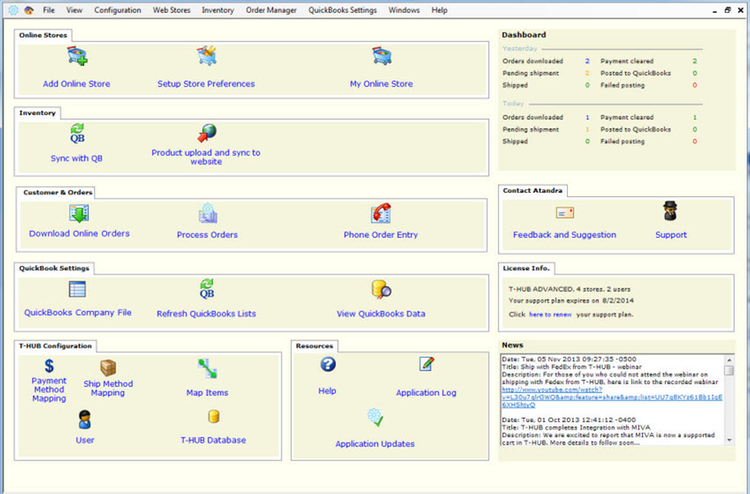The image size is (750, 494).
Task: Click the Application Updates link text
Action: click(375, 444)
